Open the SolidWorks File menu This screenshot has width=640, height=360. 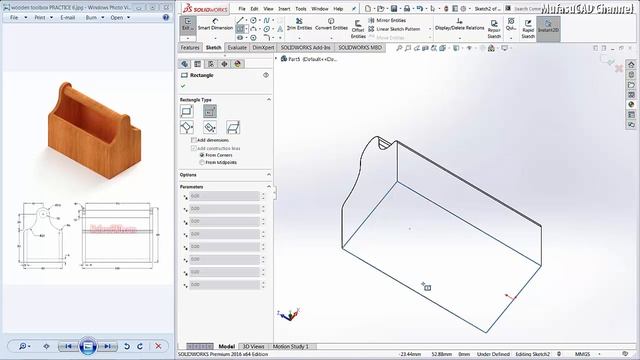(x=242, y=9)
